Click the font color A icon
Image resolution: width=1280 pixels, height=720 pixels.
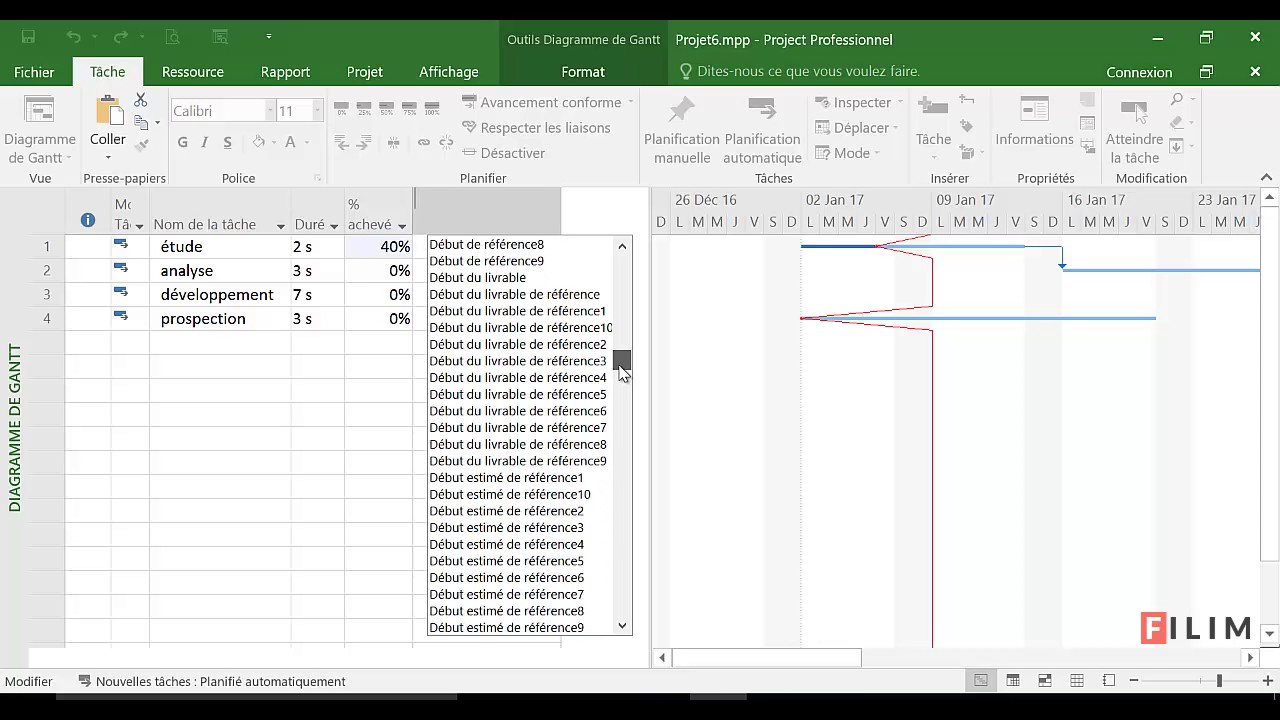(291, 142)
